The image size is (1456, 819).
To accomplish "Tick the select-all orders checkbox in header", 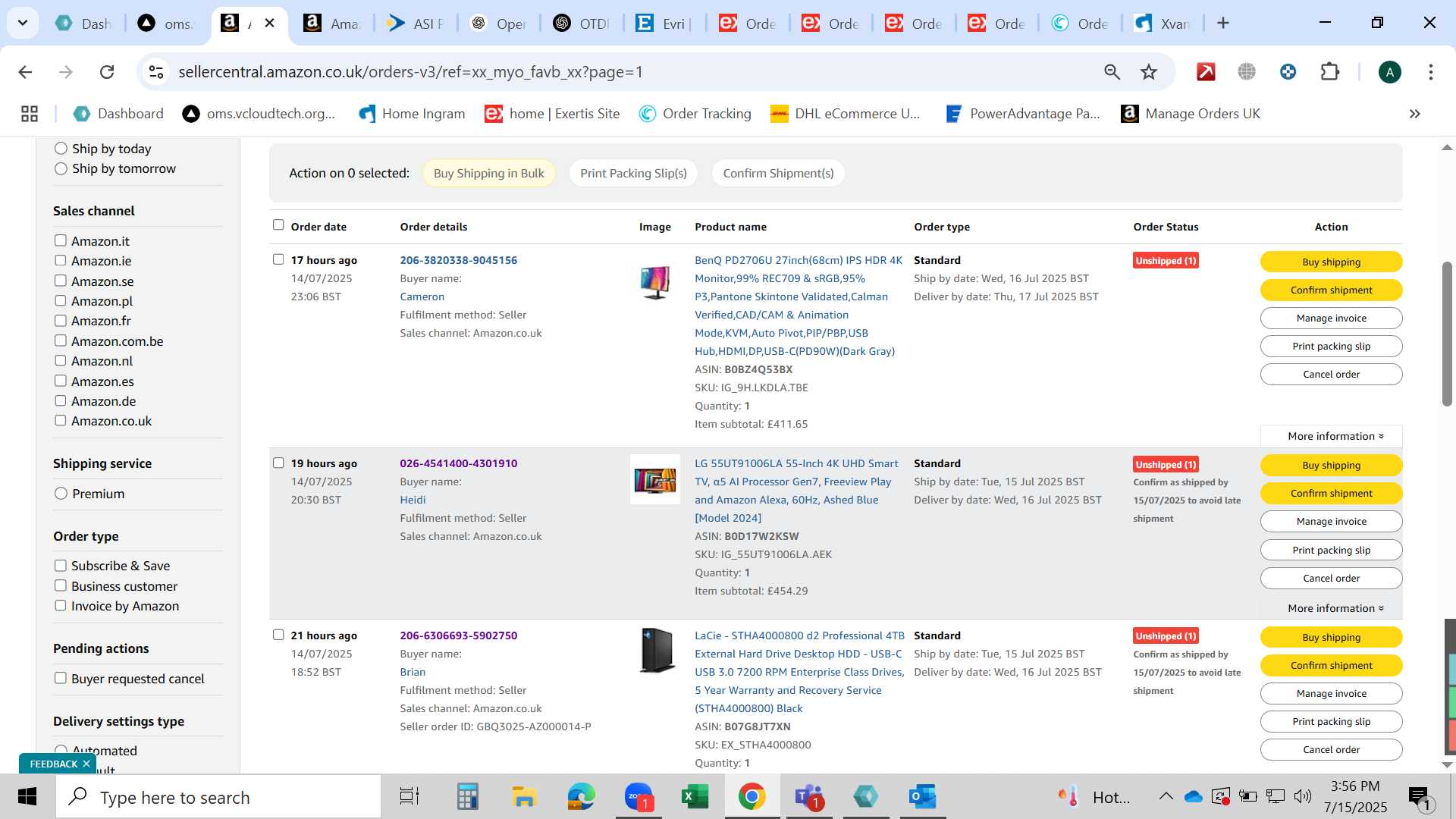I will pos(278,225).
